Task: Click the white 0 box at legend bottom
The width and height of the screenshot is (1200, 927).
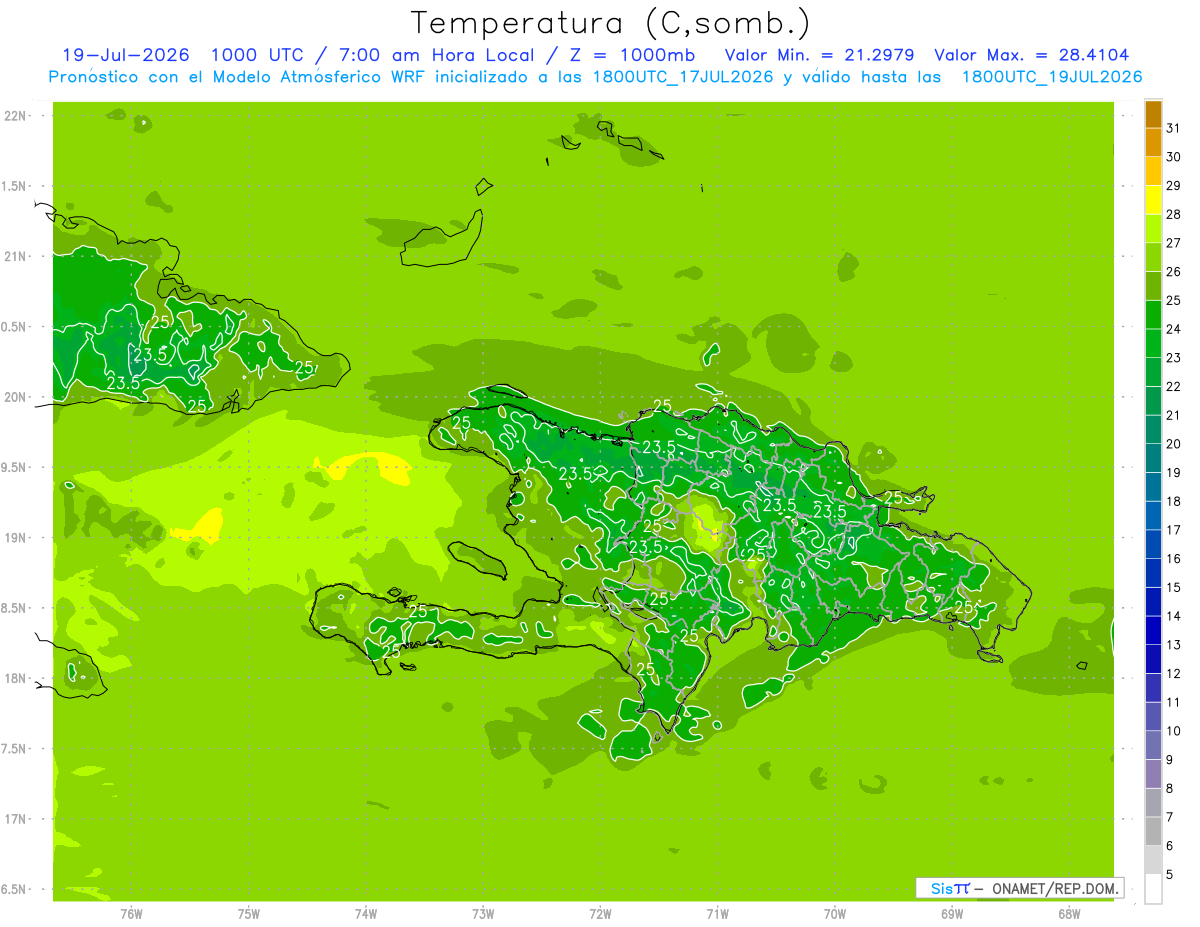Action: pos(1153,889)
